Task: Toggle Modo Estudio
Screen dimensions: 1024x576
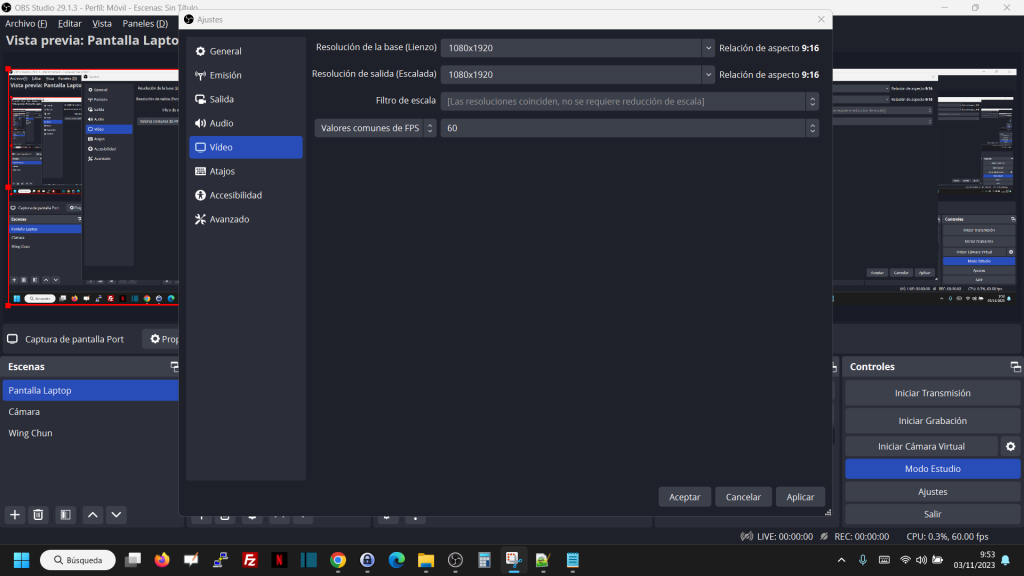Action: (933, 469)
